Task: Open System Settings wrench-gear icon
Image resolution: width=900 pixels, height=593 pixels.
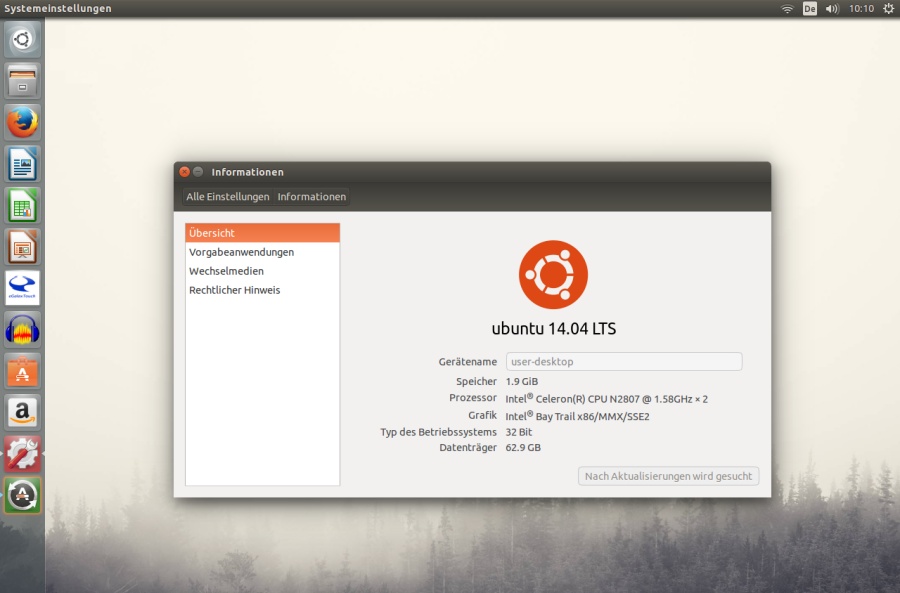Action: click(x=22, y=454)
